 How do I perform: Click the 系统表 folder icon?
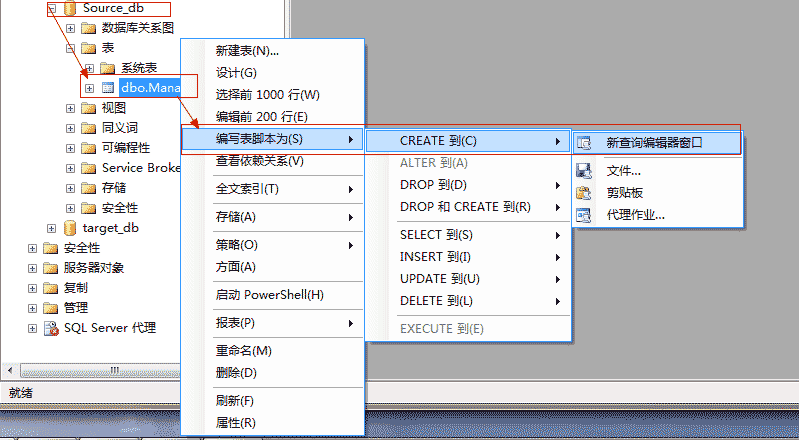pos(108,68)
